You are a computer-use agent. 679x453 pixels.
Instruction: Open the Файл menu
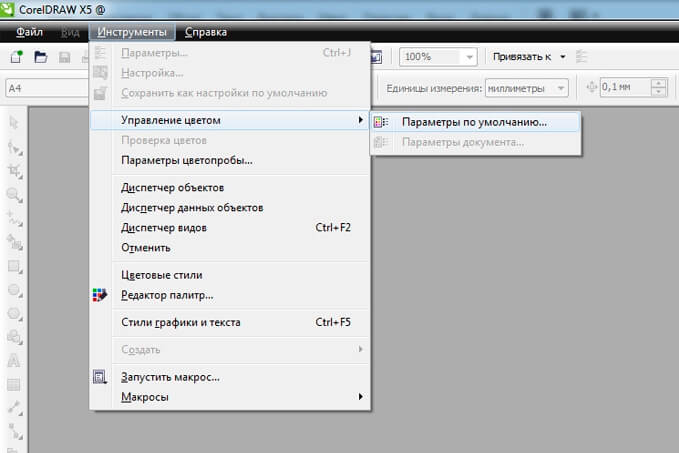pyautogui.click(x=29, y=32)
